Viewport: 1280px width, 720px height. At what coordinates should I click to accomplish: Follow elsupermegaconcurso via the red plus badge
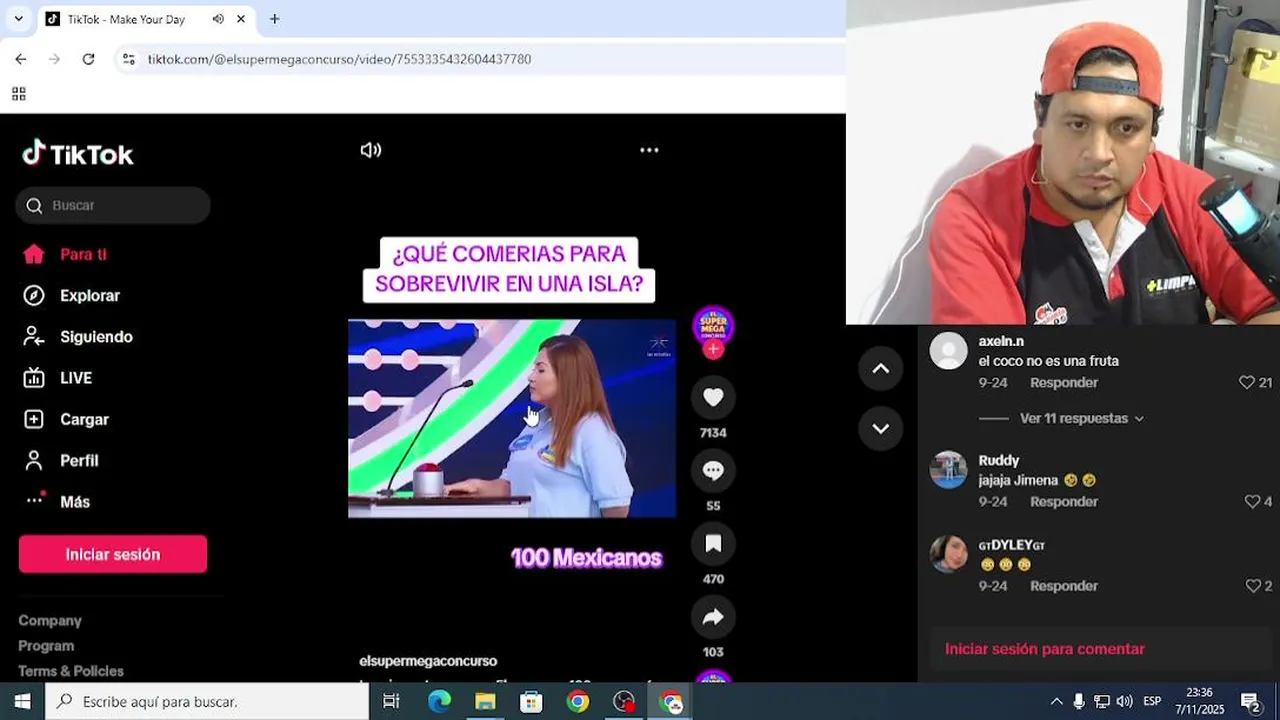point(713,350)
